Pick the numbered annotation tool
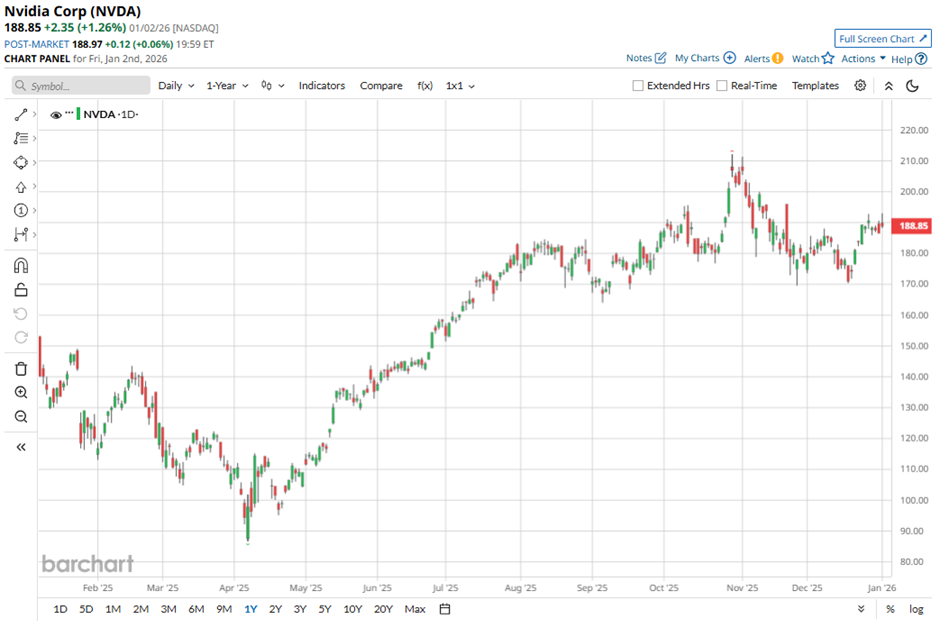This screenshot has height=628, width=940. (21, 210)
